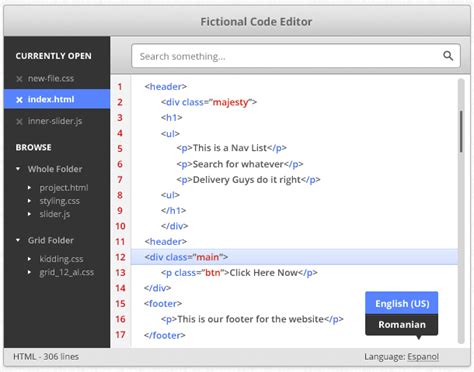Expand arrow beside project.html
The image size is (474, 372).
point(29,188)
